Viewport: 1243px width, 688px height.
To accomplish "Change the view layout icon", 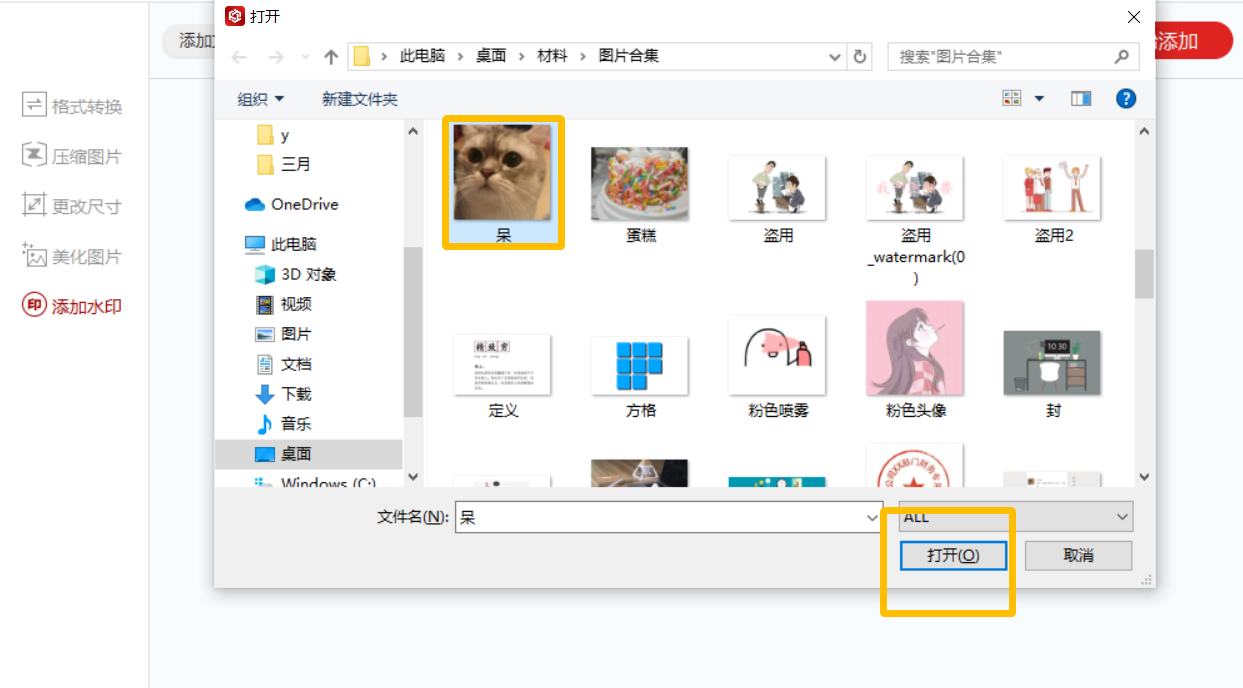I will (x=1012, y=98).
